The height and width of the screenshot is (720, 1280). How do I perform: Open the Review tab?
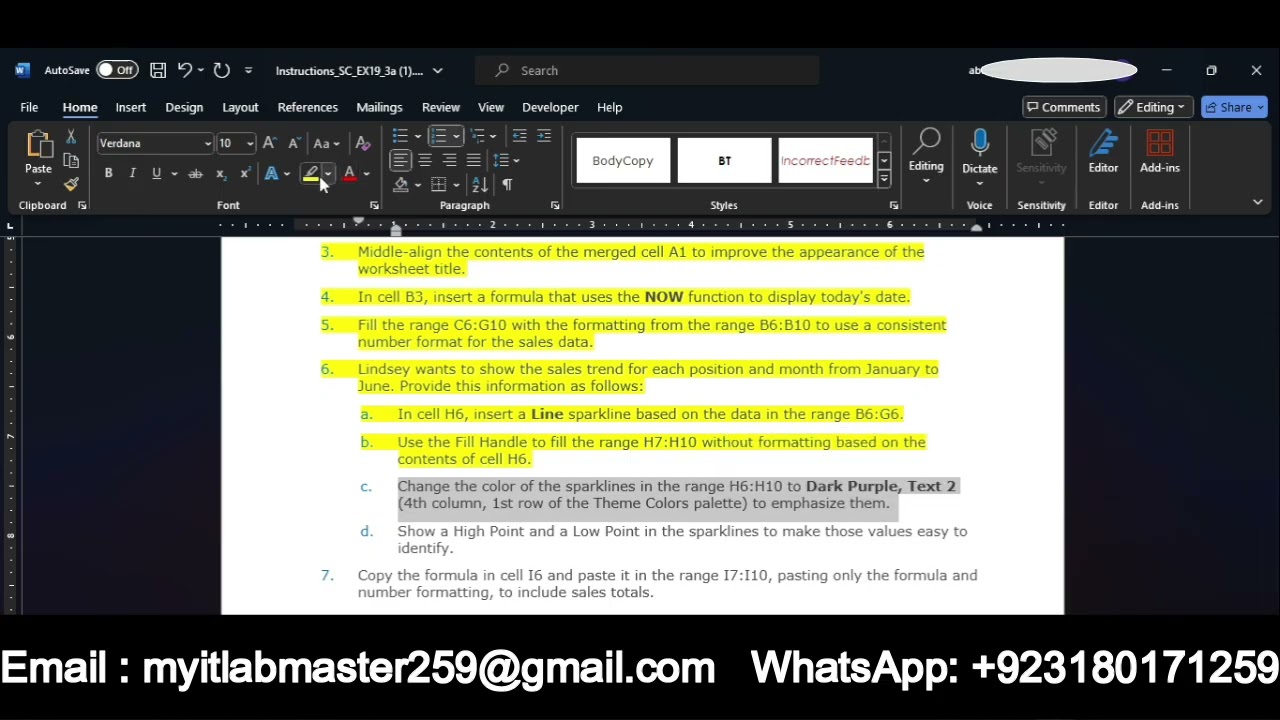(441, 107)
